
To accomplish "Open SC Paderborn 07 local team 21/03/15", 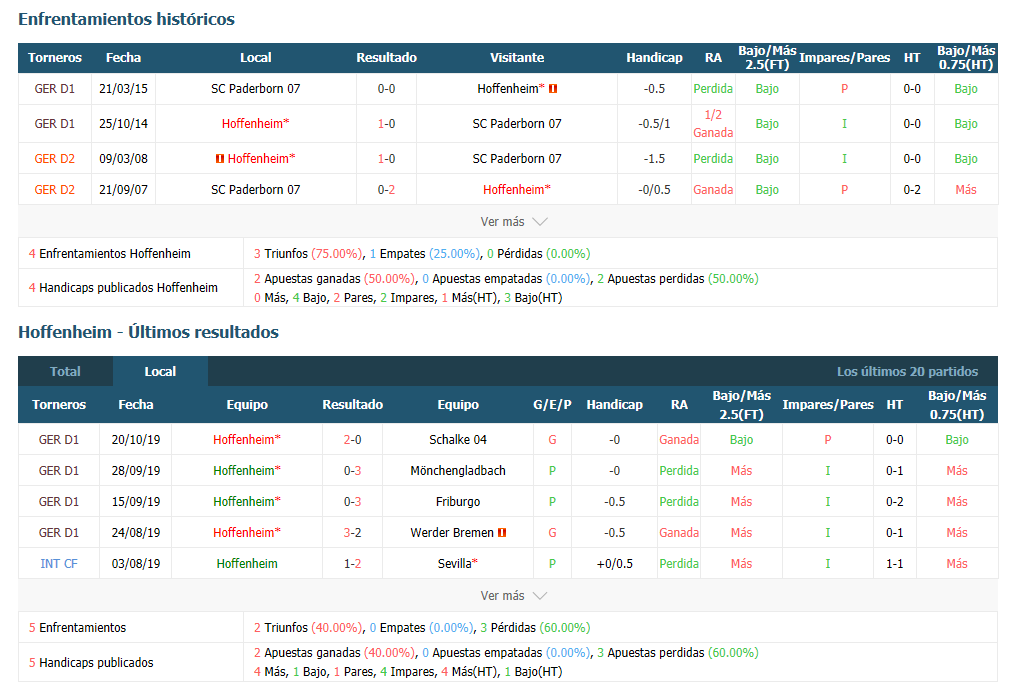I will tap(255, 89).
